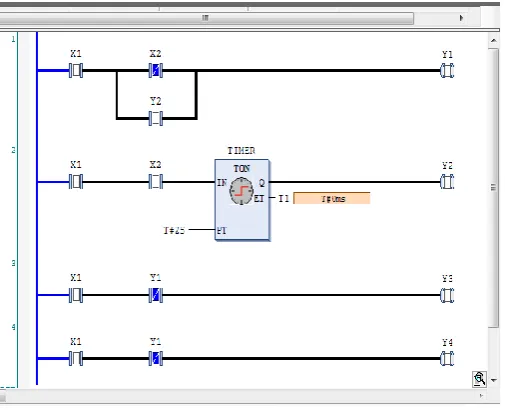Screen dimensions: 505x410
Task: Click the Q output pin of the timer
Action: tap(262, 183)
